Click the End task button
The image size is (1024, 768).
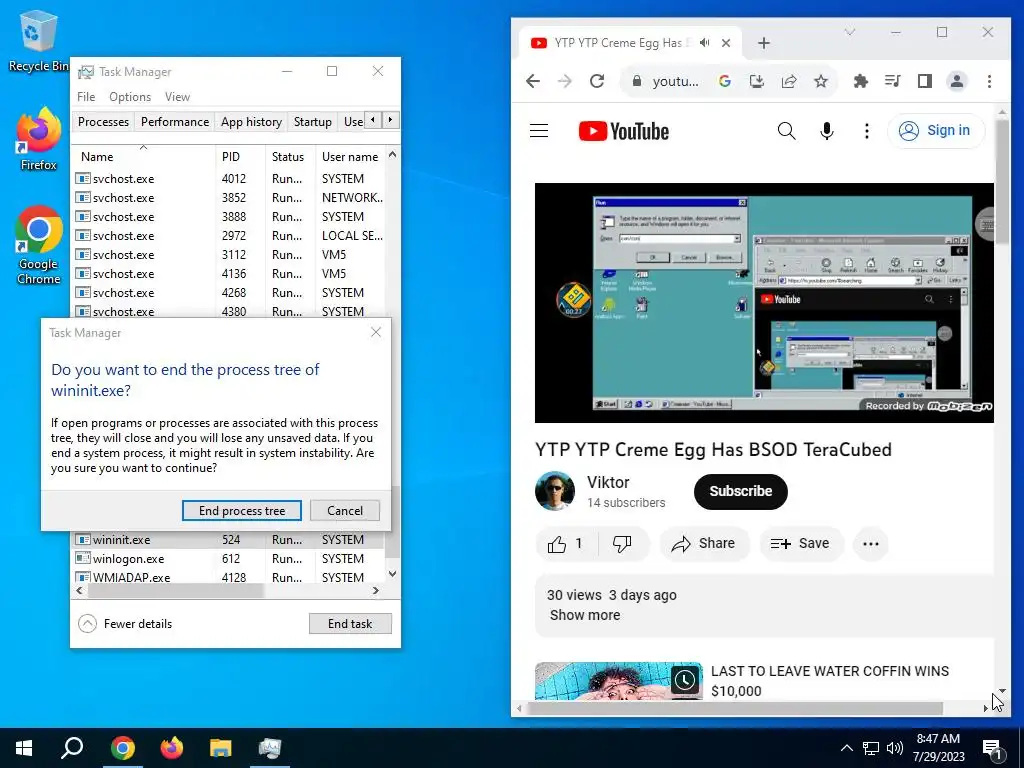(x=350, y=624)
